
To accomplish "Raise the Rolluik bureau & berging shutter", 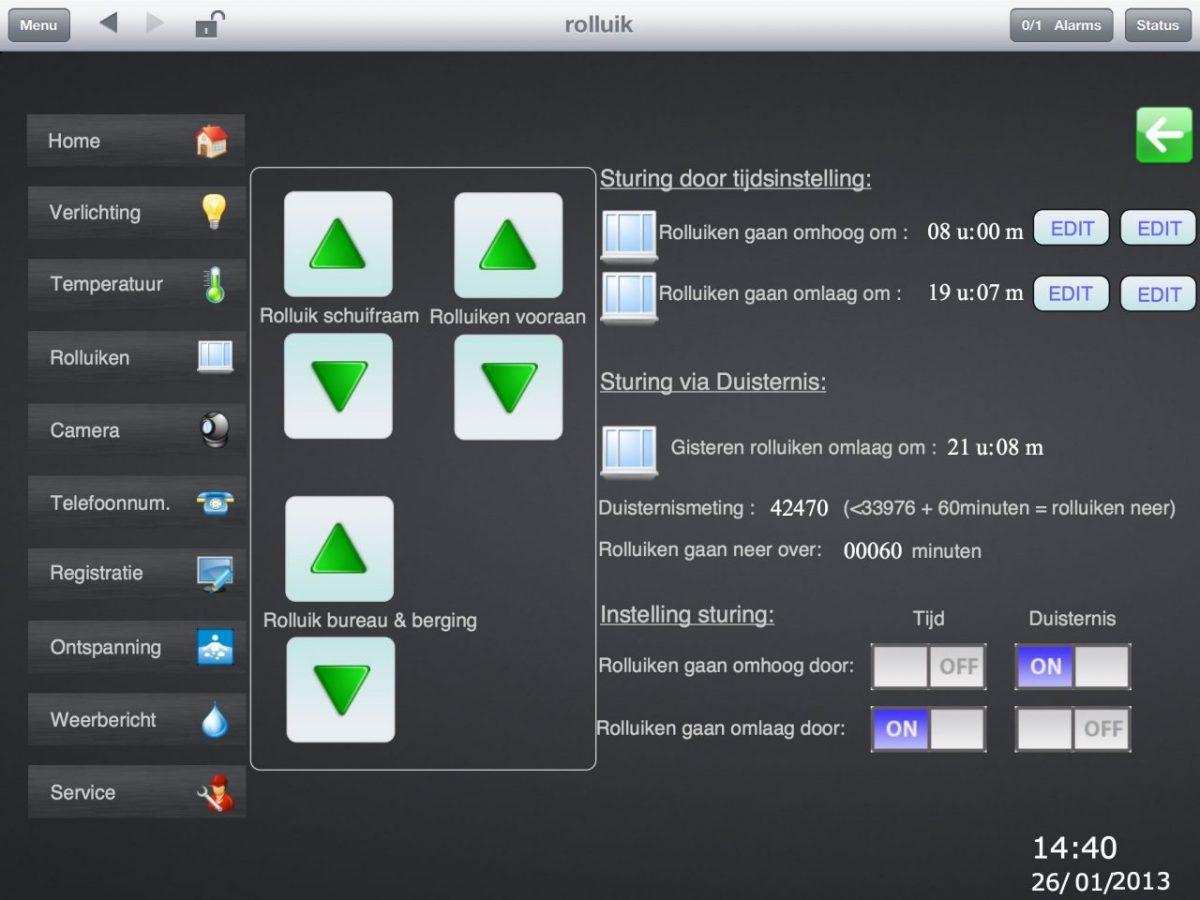I will 339,548.
